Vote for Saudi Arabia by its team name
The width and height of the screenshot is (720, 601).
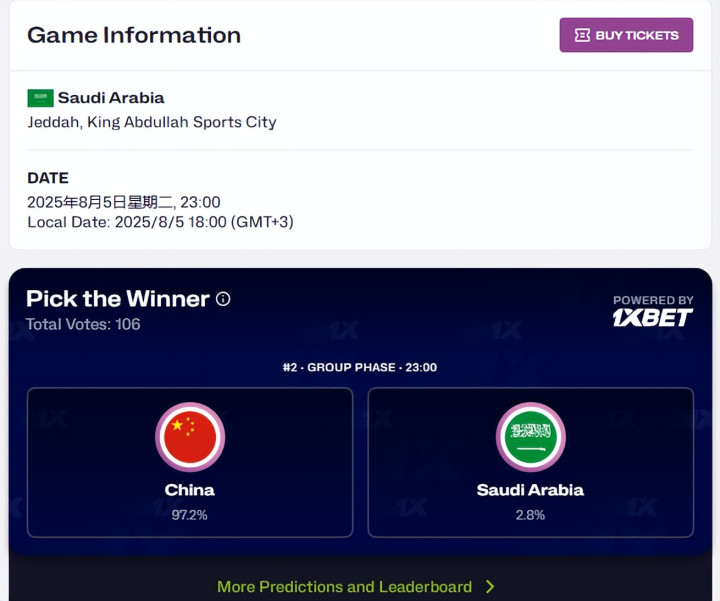(530, 490)
